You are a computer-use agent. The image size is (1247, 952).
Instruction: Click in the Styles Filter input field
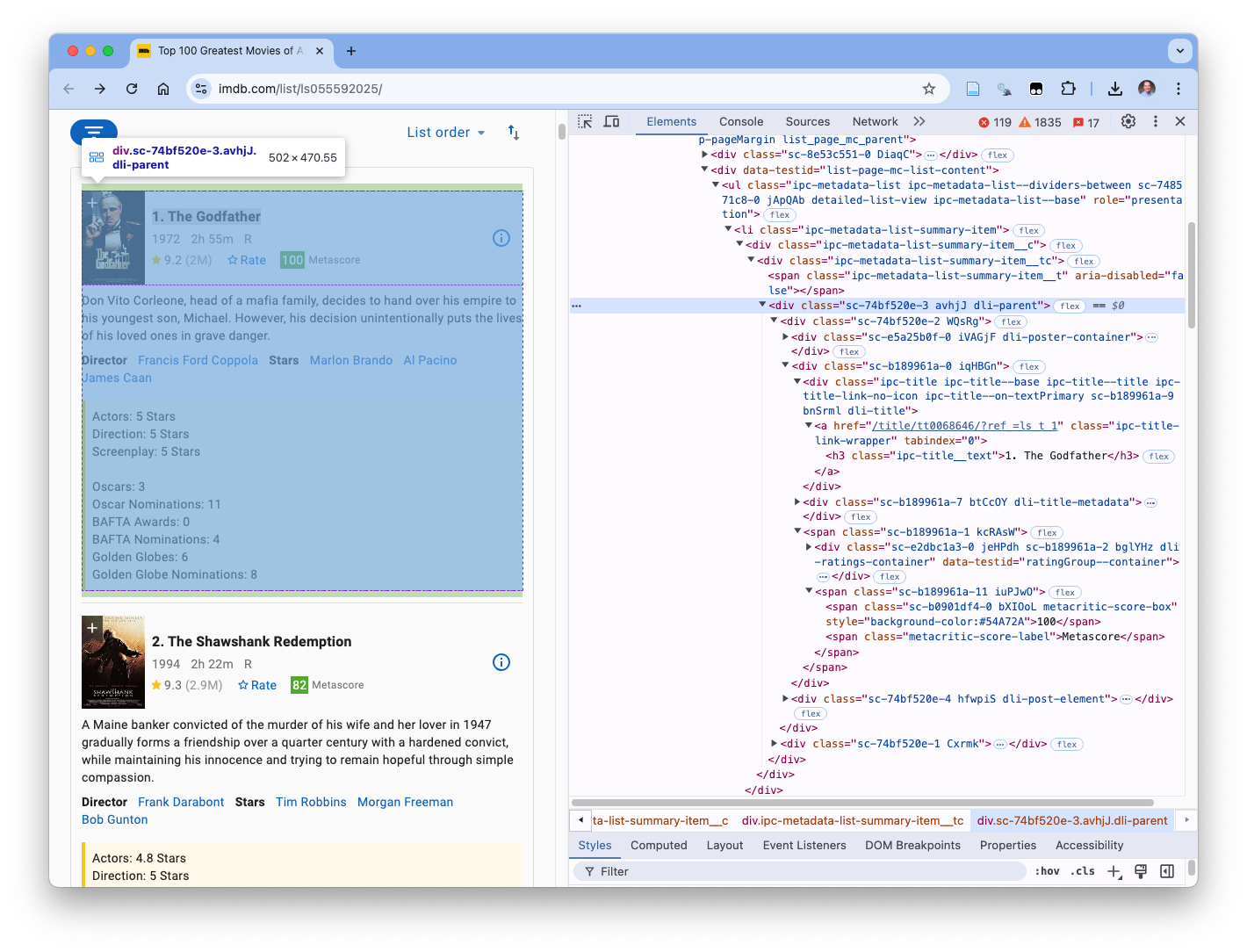point(799,872)
